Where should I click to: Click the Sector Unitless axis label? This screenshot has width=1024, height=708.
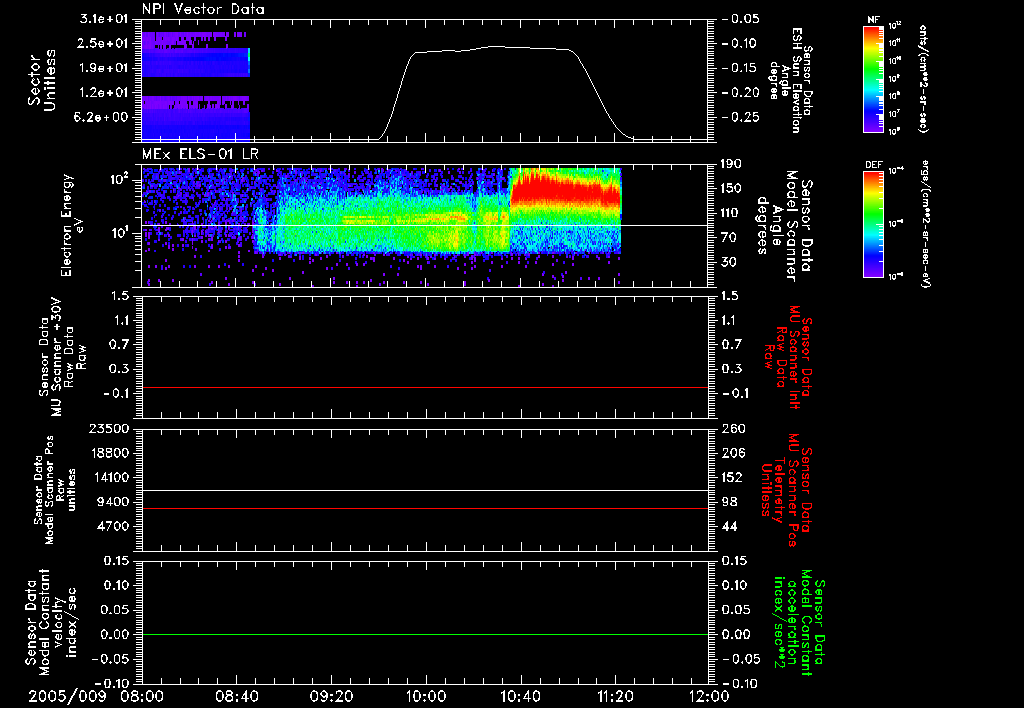click(42, 80)
